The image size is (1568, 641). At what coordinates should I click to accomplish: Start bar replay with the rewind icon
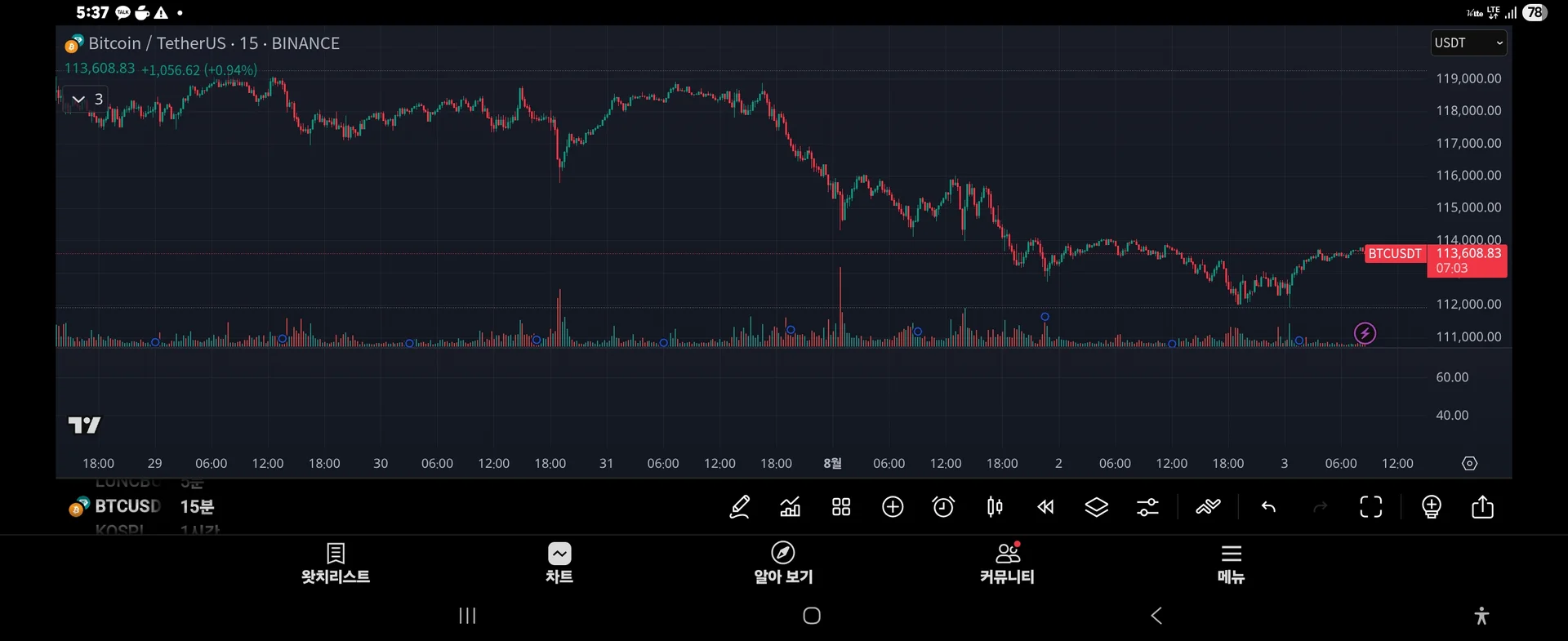(x=1045, y=507)
